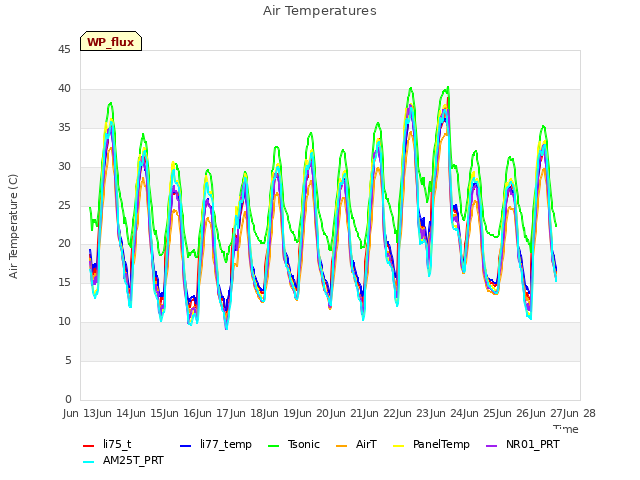Click the cyan AM25T_PRT legend marker

[89, 462]
